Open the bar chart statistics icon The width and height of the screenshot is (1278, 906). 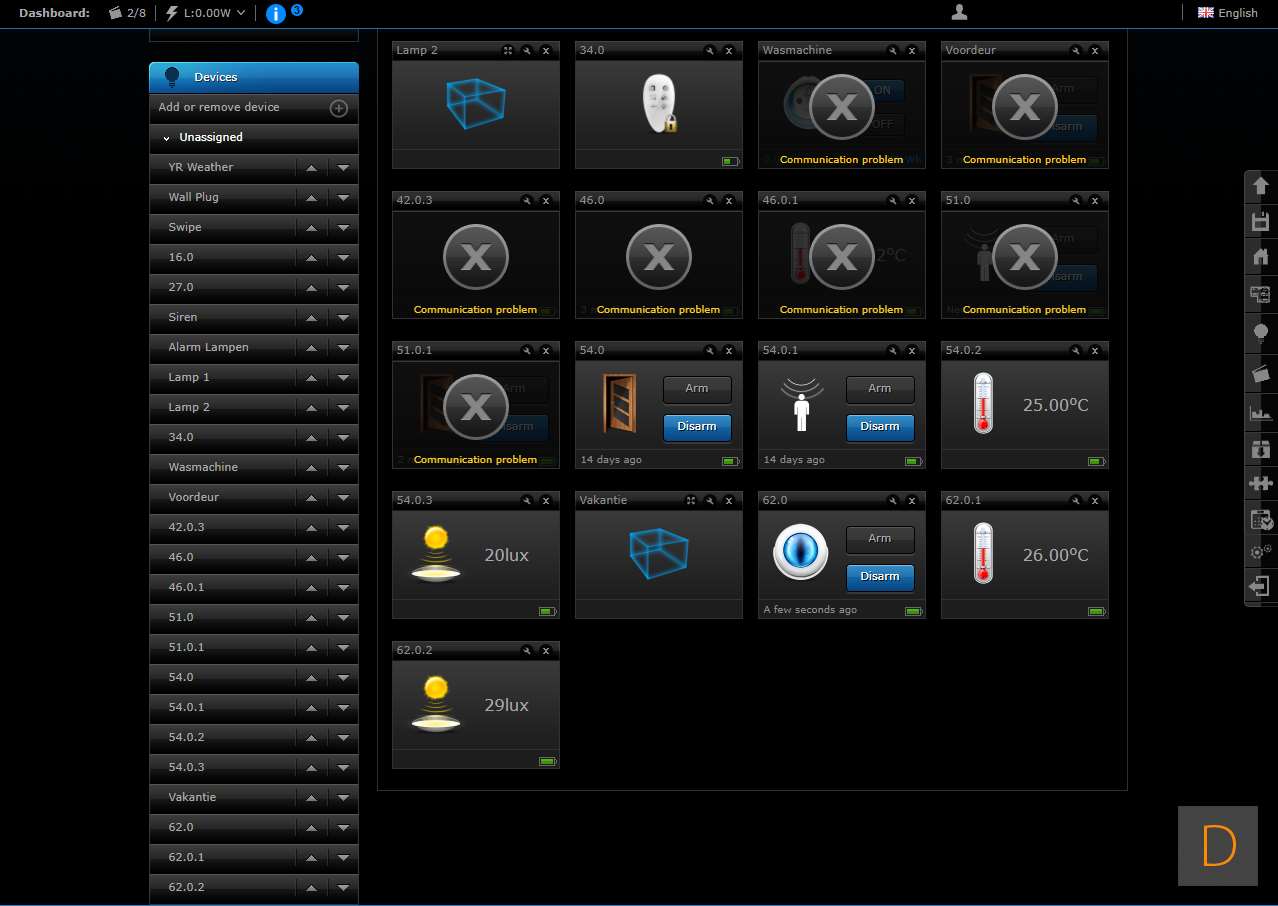click(x=1260, y=412)
